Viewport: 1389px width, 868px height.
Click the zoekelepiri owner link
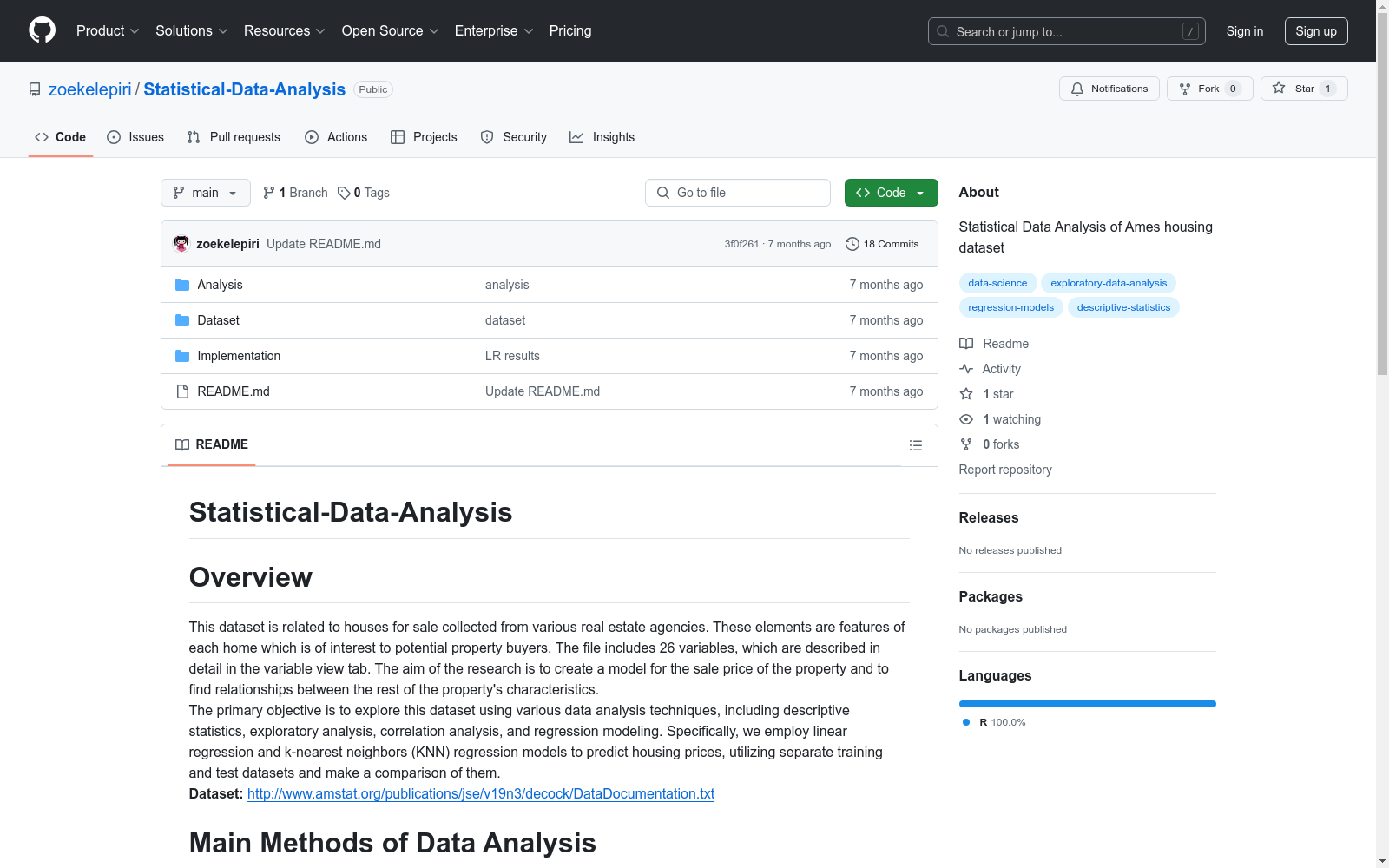tap(90, 89)
